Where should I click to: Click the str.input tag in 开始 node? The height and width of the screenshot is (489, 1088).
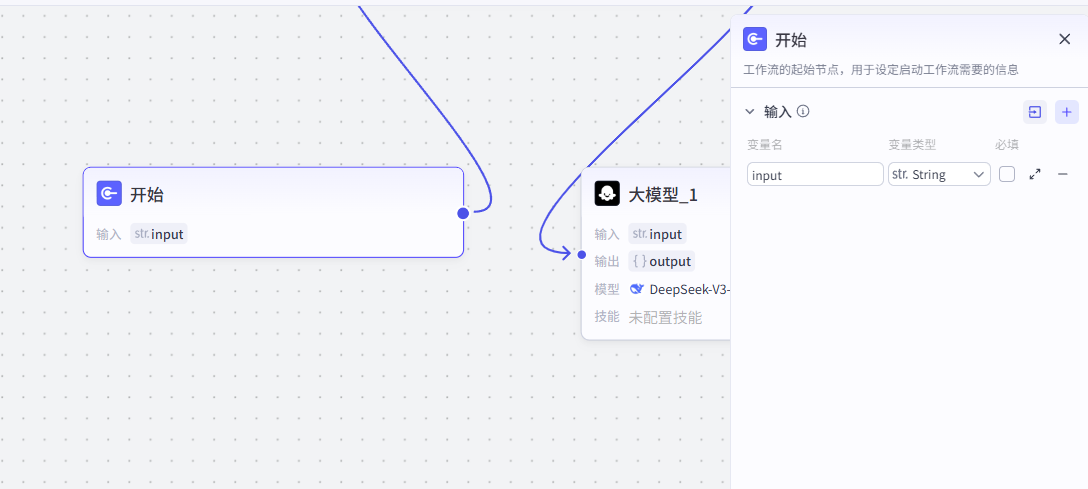(x=159, y=234)
